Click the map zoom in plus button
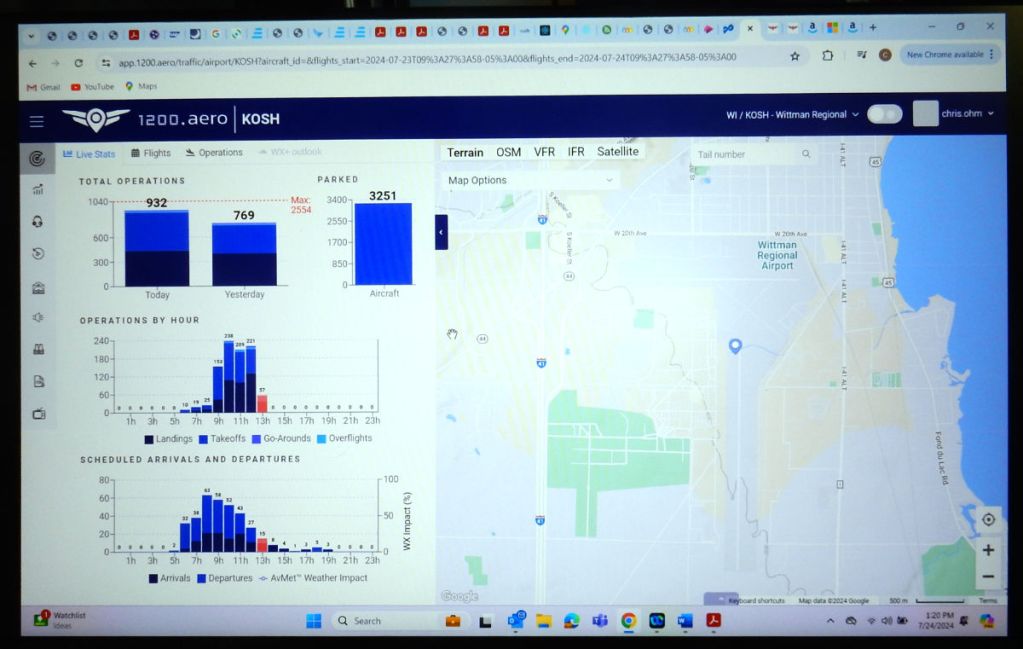 [x=988, y=550]
